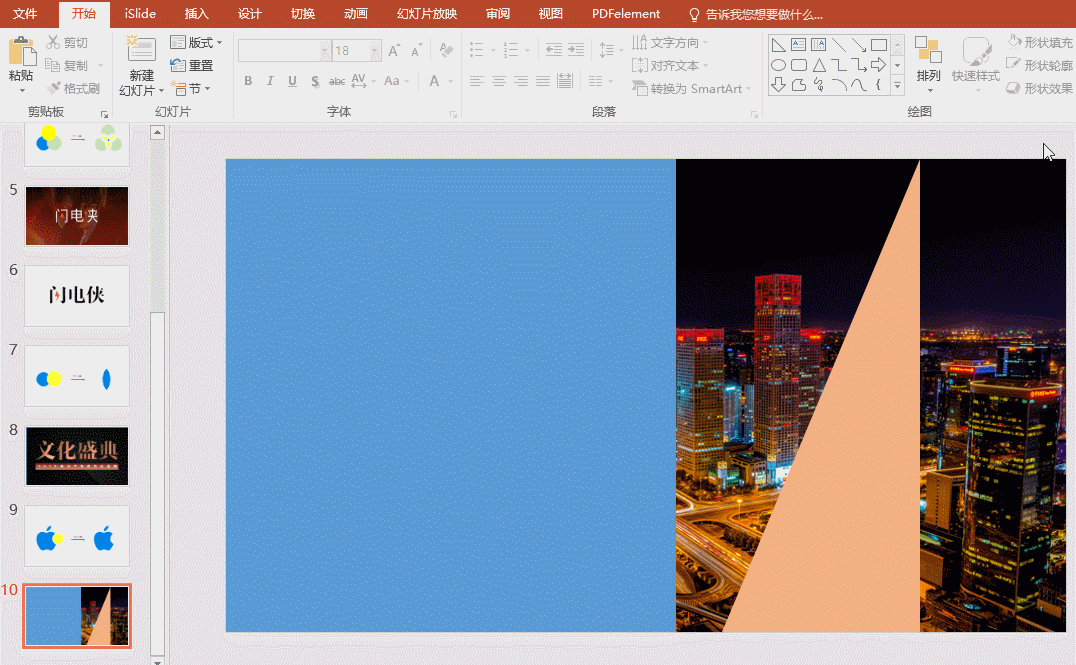This screenshot has width=1076, height=665.
Task: Click the decrease font size icon
Action: click(416, 50)
